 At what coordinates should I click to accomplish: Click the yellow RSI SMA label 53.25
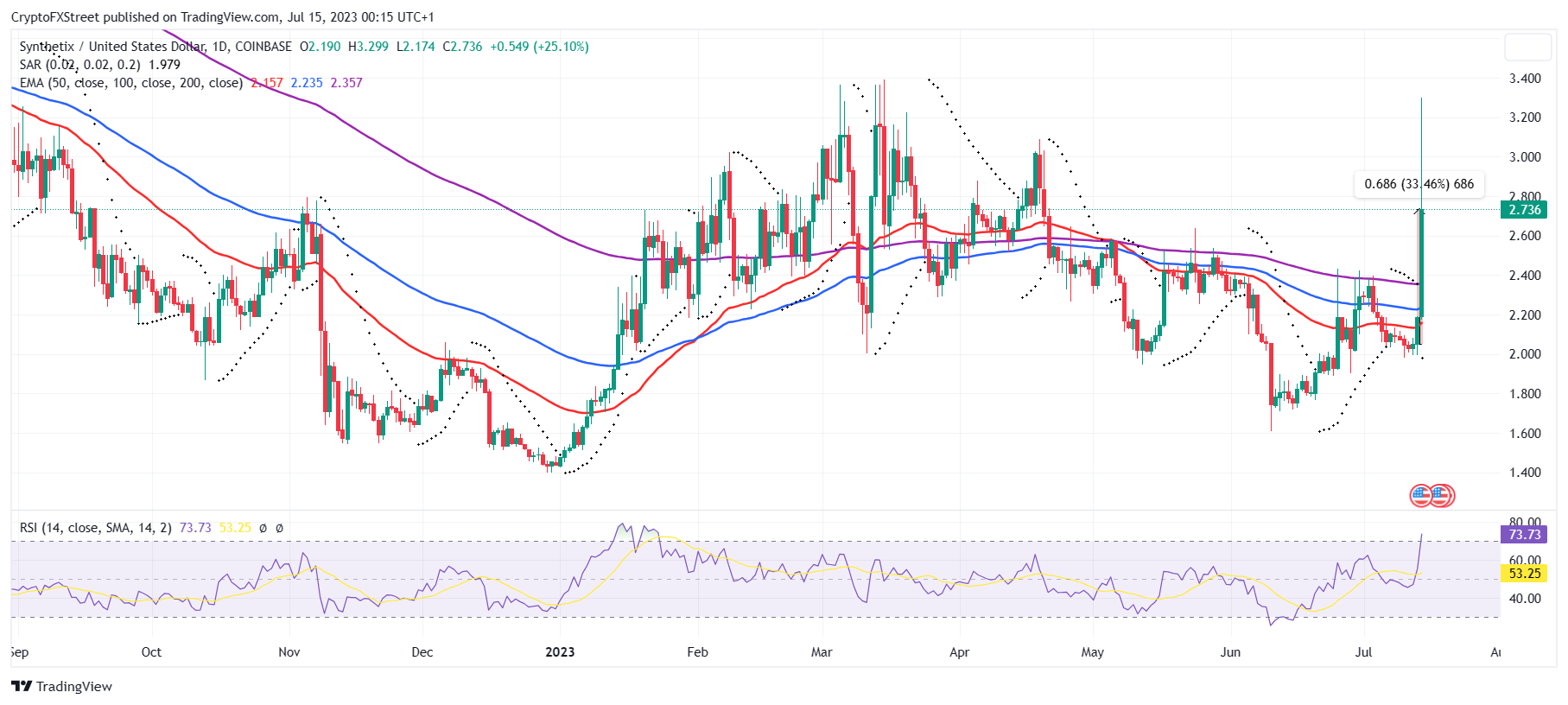[x=1524, y=574]
